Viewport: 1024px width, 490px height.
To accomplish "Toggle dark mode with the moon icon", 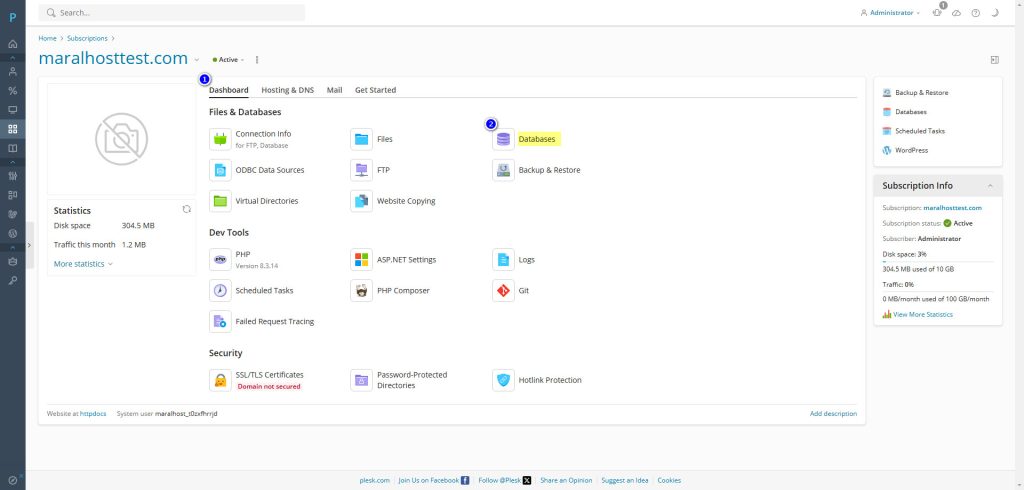I will pyautogui.click(x=995, y=12).
